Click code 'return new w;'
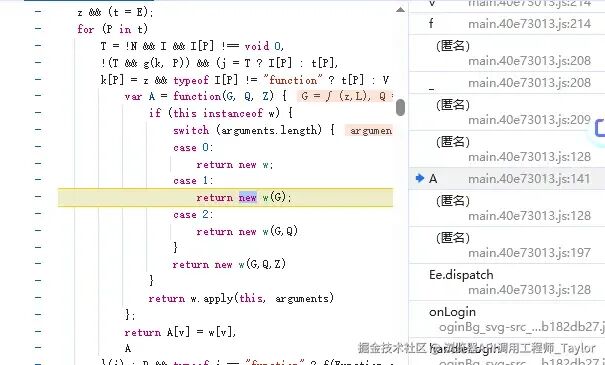 (x=235, y=165)
